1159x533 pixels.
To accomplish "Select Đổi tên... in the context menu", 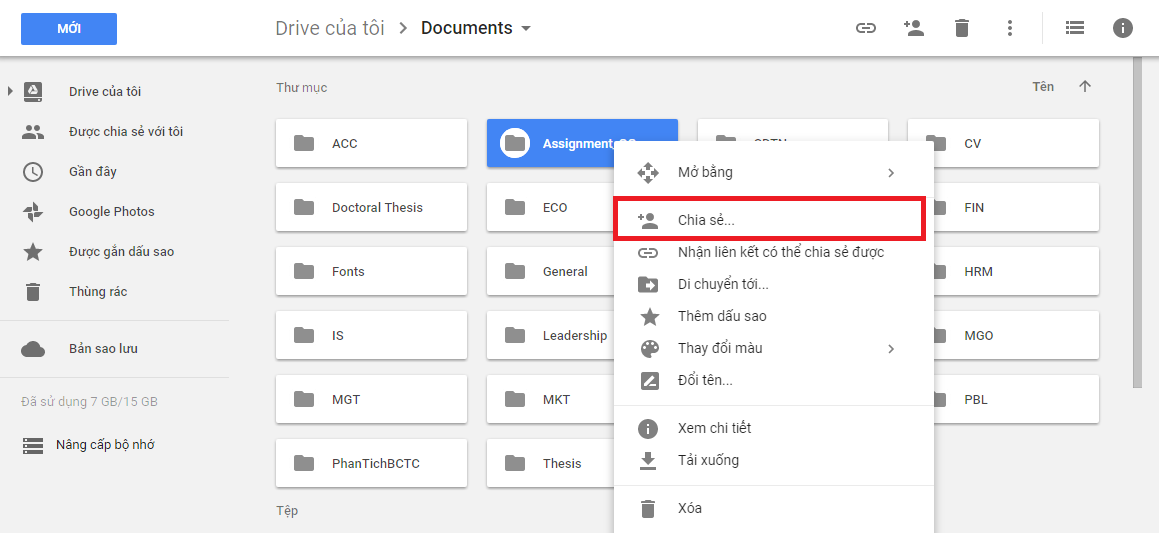I will (x=705, y=380).
